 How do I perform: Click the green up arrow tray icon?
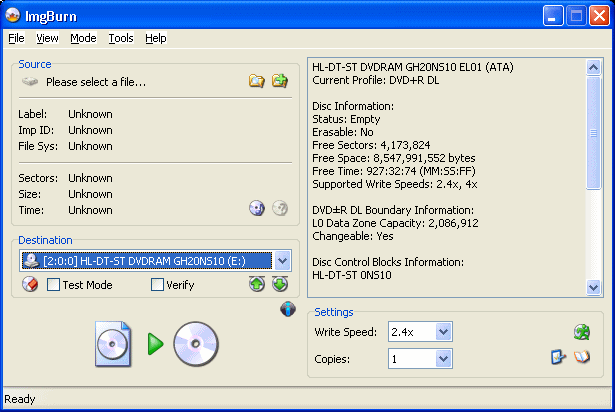click(257, 284)
